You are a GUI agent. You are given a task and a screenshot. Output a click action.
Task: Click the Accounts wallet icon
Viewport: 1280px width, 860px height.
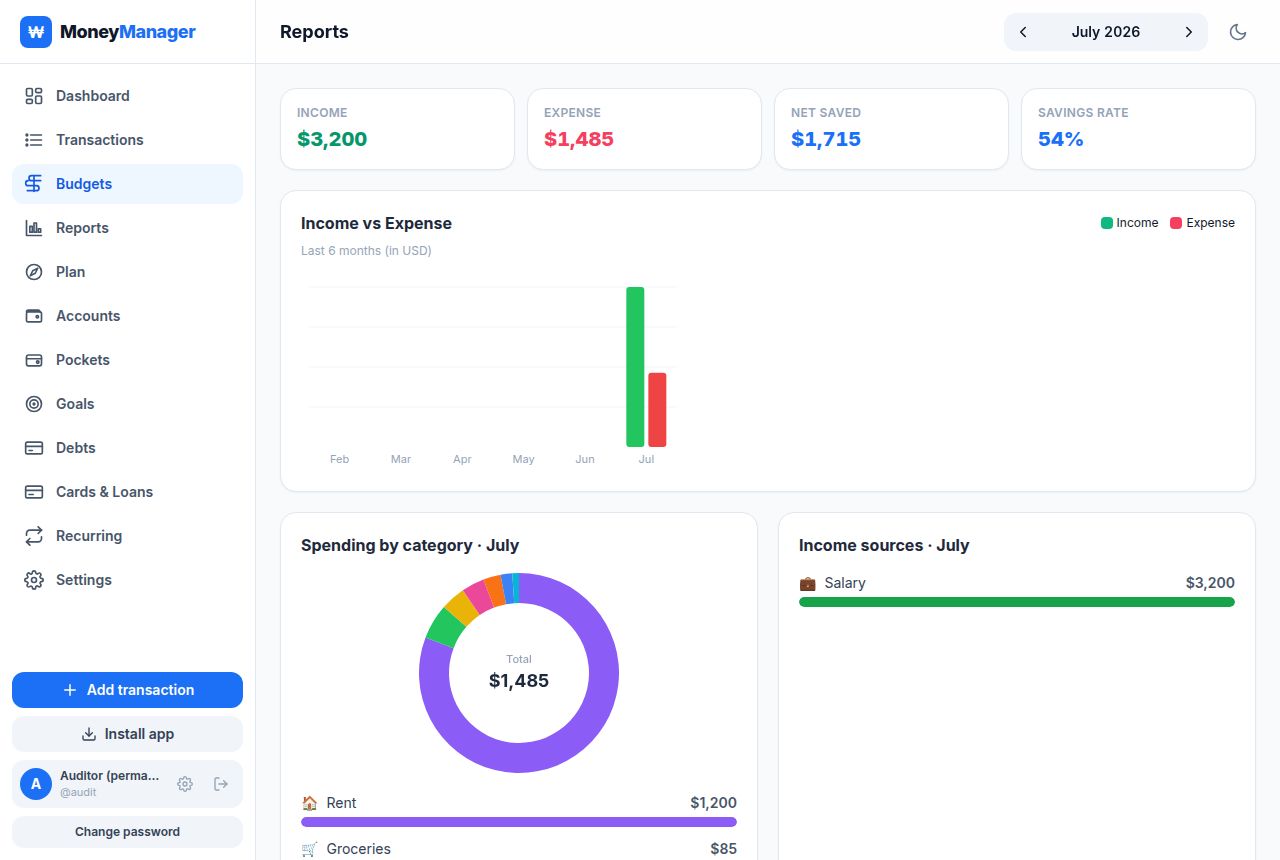(x=34, y=316)
